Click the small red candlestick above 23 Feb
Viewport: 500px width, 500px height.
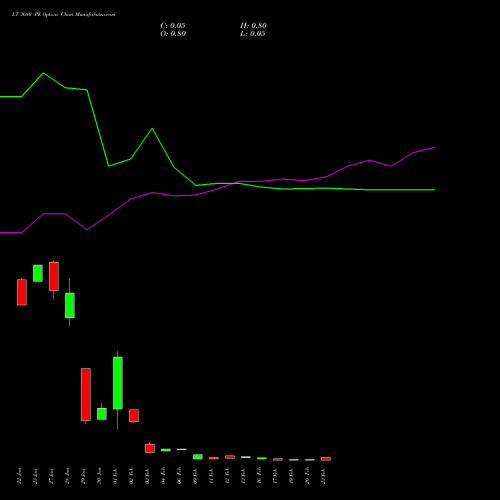coord(326,459)
